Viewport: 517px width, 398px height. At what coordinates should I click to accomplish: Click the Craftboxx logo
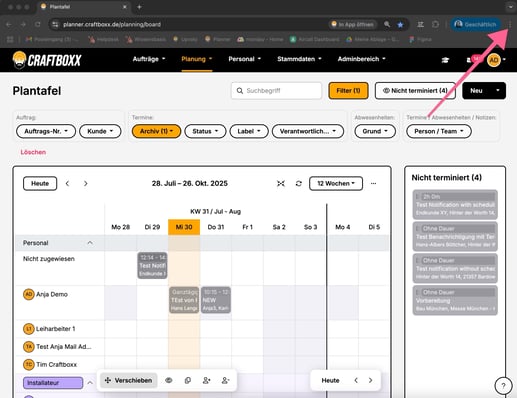click(x=47, y=60)
